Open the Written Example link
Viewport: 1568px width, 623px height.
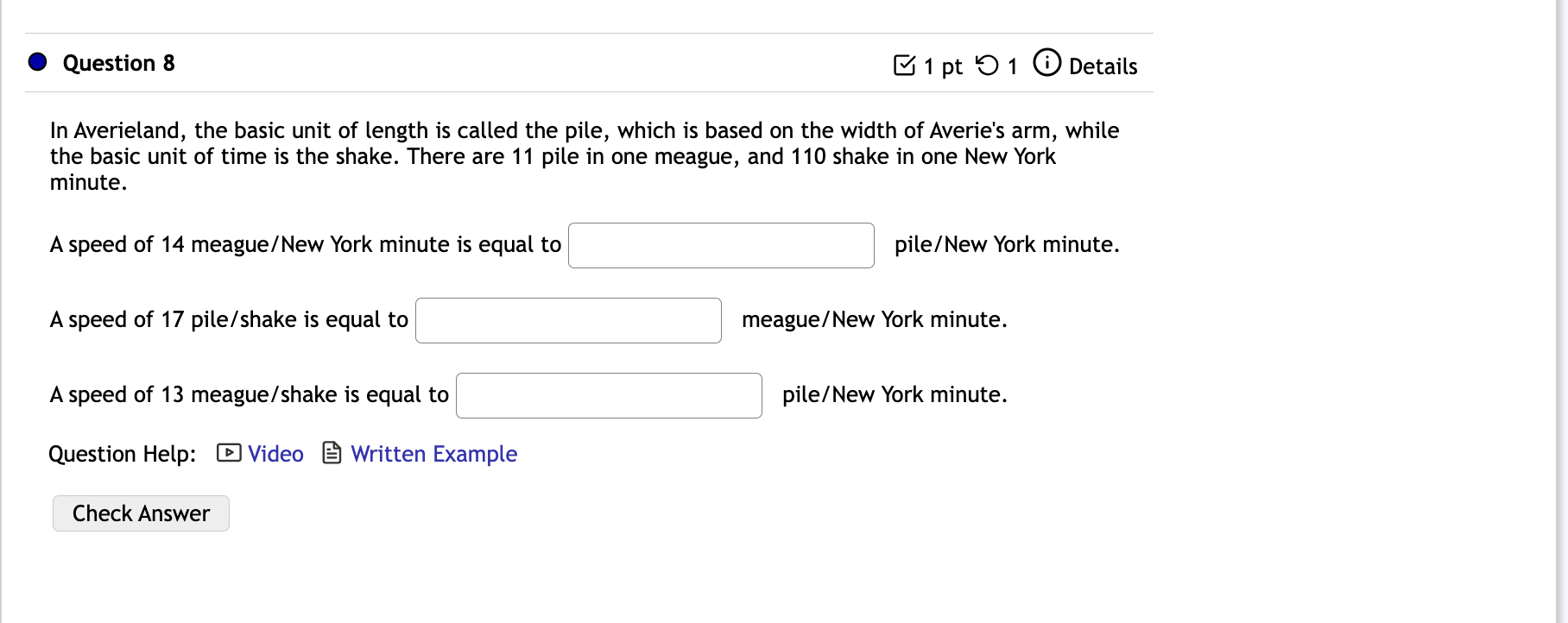(x=433, y=453)
